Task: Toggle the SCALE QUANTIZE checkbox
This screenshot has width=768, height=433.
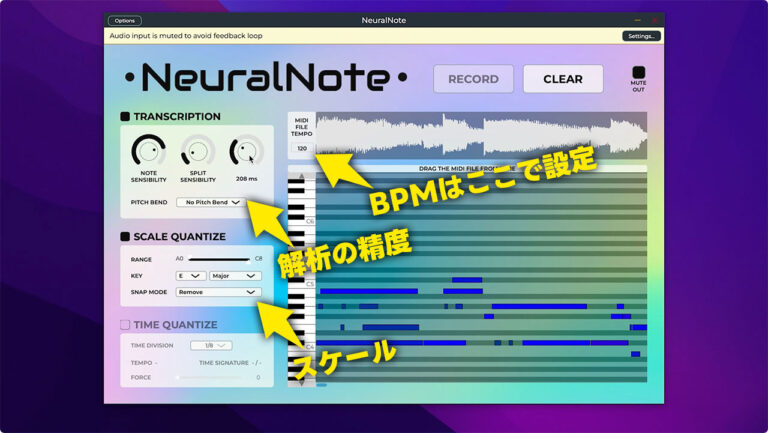Action: [x=125, y=237]
